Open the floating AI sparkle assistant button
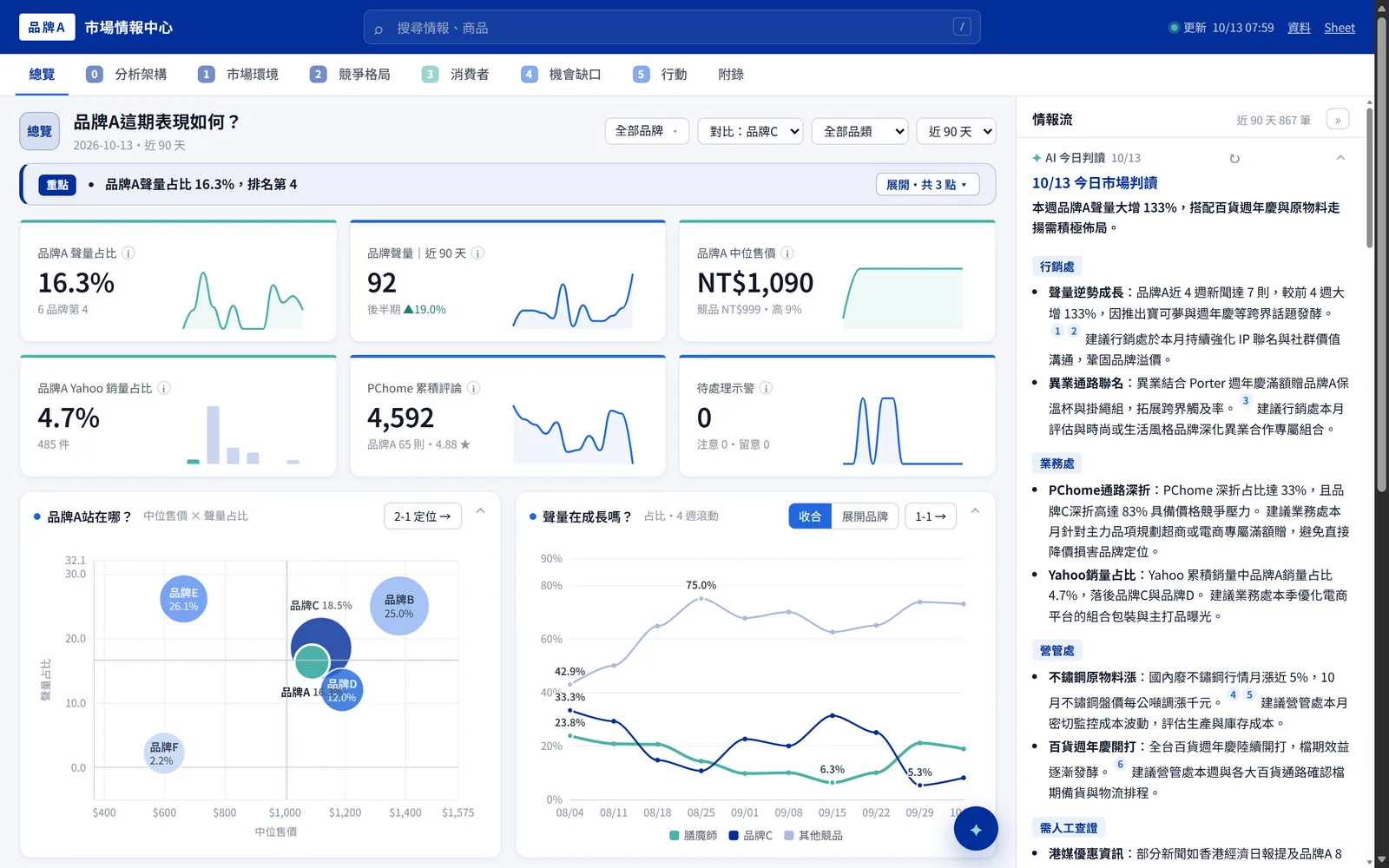 976,829
